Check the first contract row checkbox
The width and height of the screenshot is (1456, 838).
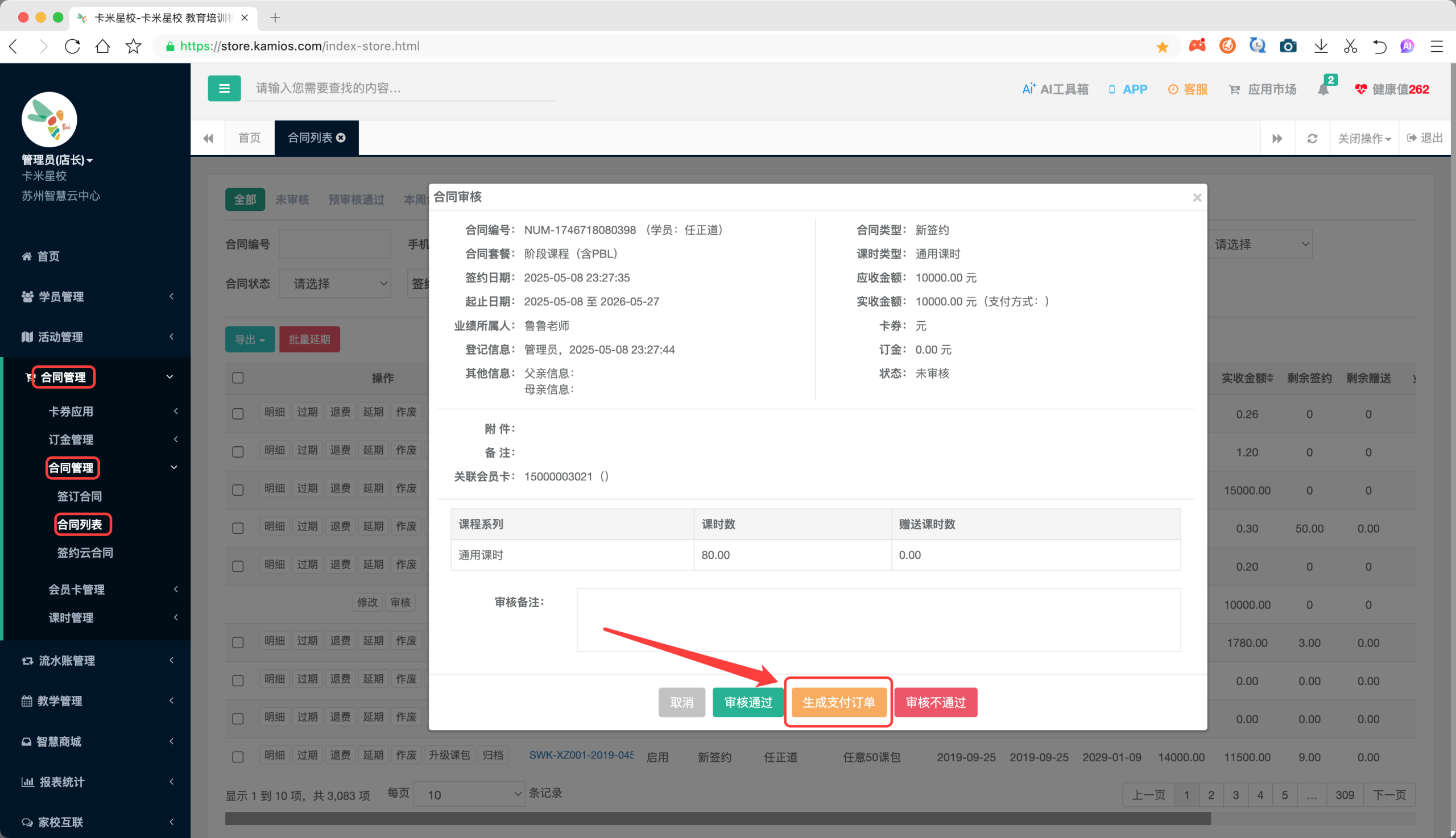238,414
